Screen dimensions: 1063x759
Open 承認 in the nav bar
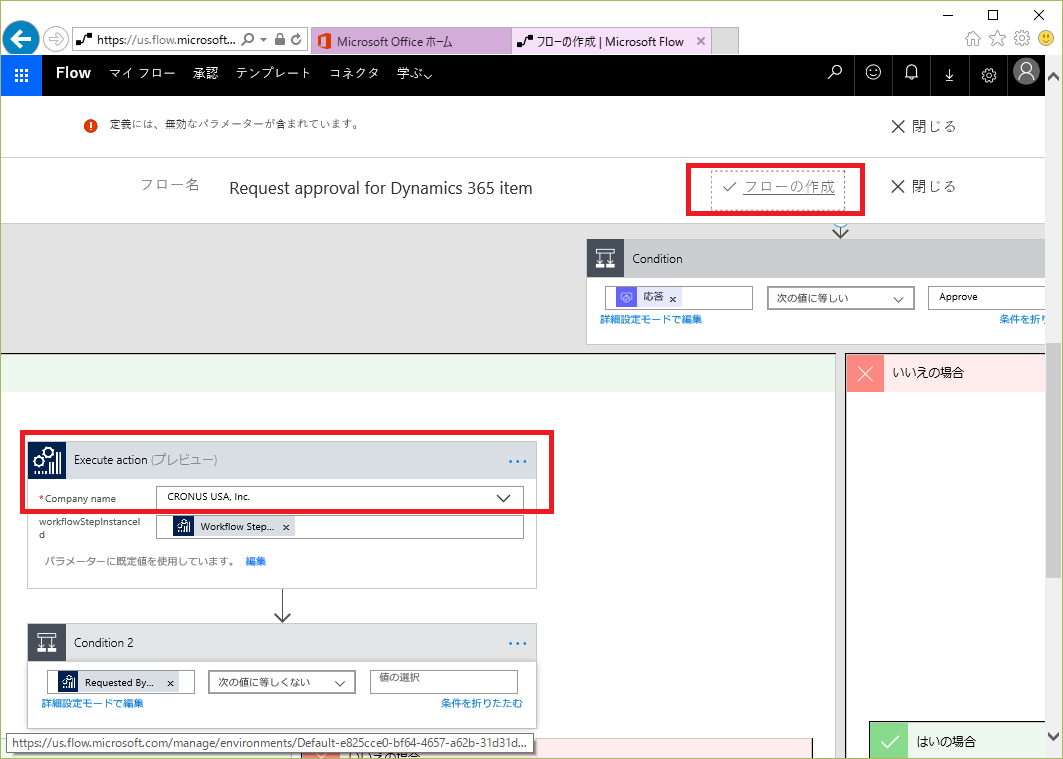click(x=205, y=73)
